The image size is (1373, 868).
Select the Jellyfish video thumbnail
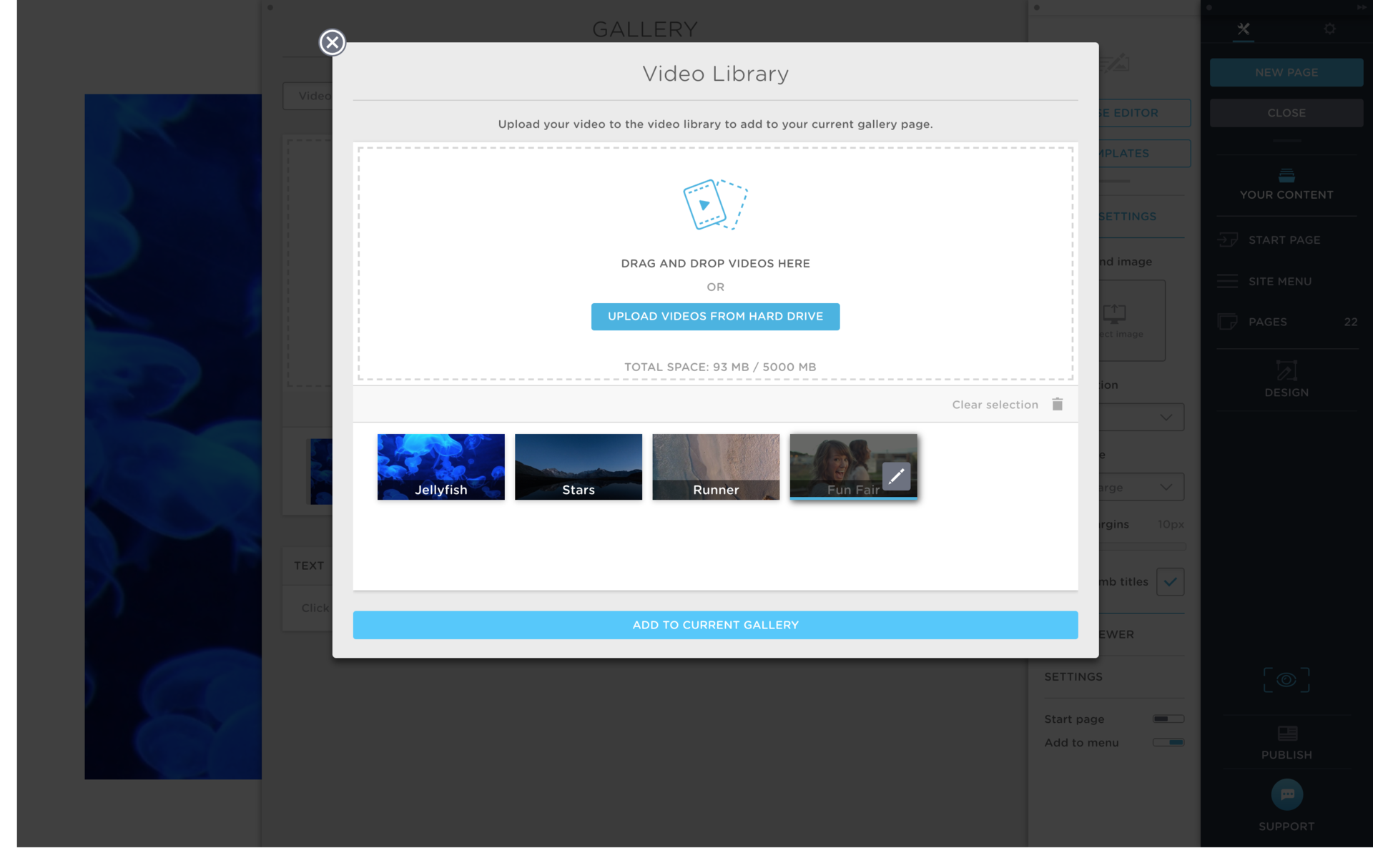click(441, 467)
